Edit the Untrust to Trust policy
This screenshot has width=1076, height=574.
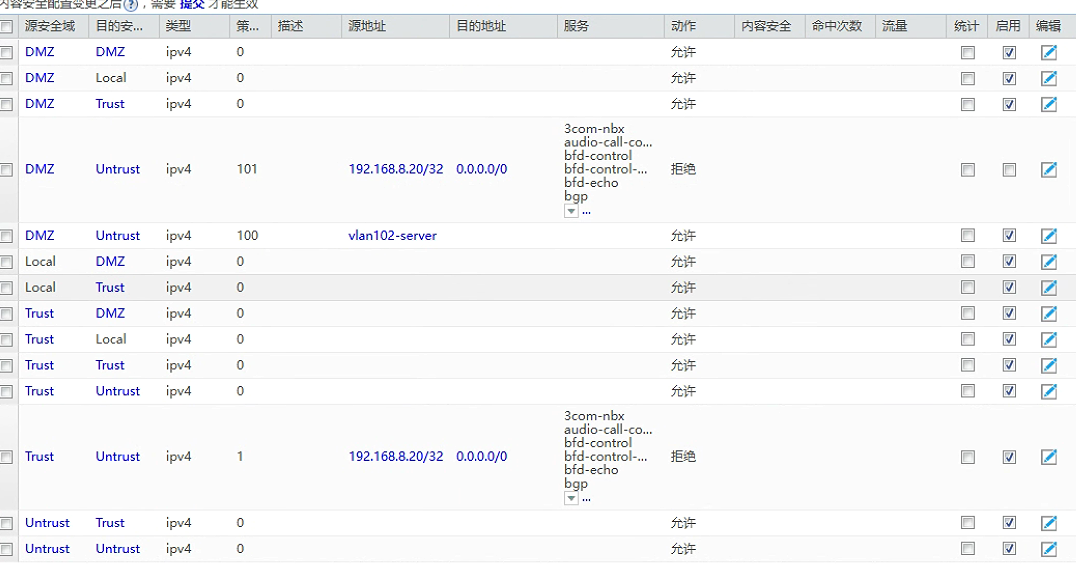pos(1048,523)
